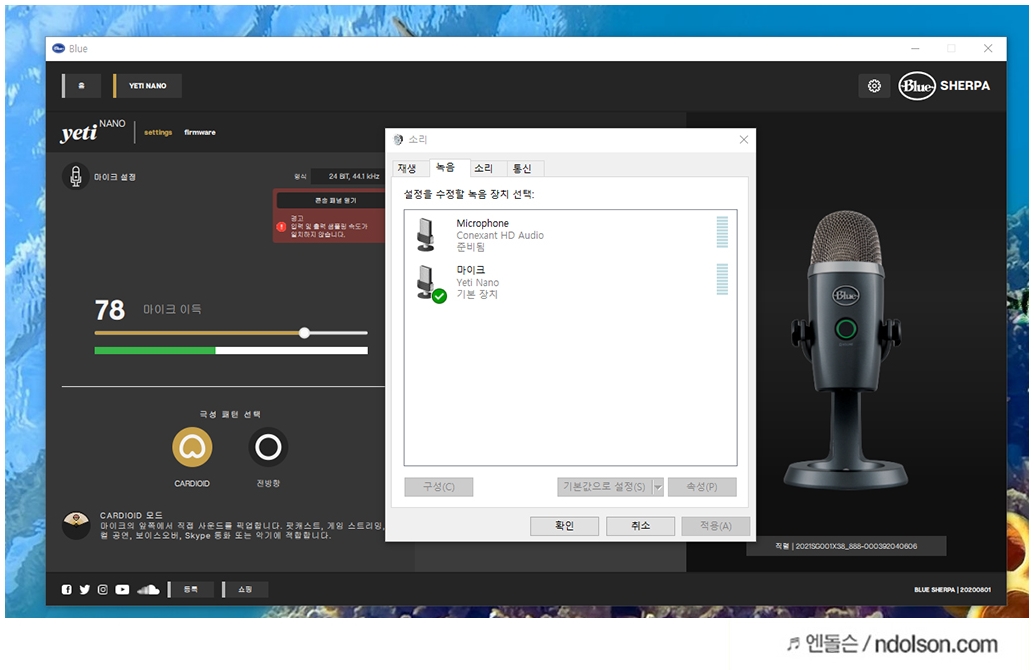Adjust the mic gain slider handle
Viewport: 1034px width, 670px height.
pyautogui.click(x=304, y=333)
